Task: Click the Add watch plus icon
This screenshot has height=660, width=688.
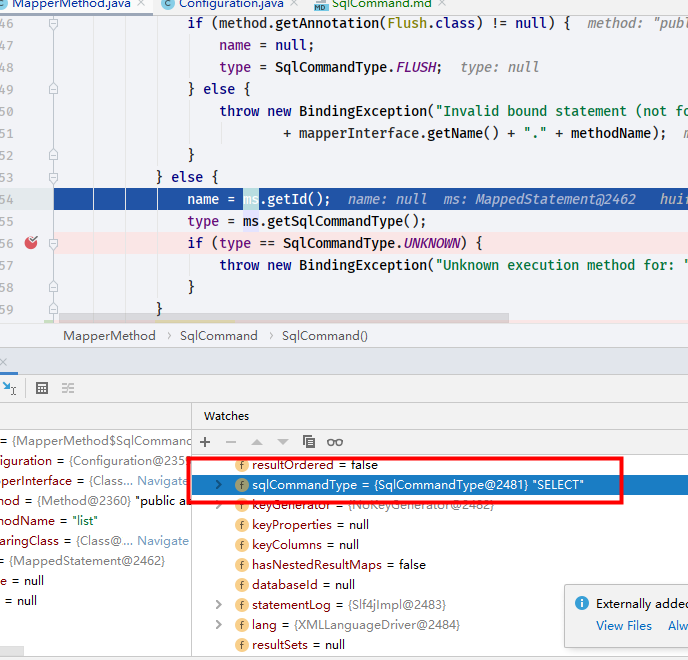Action: tap(205, 441)
